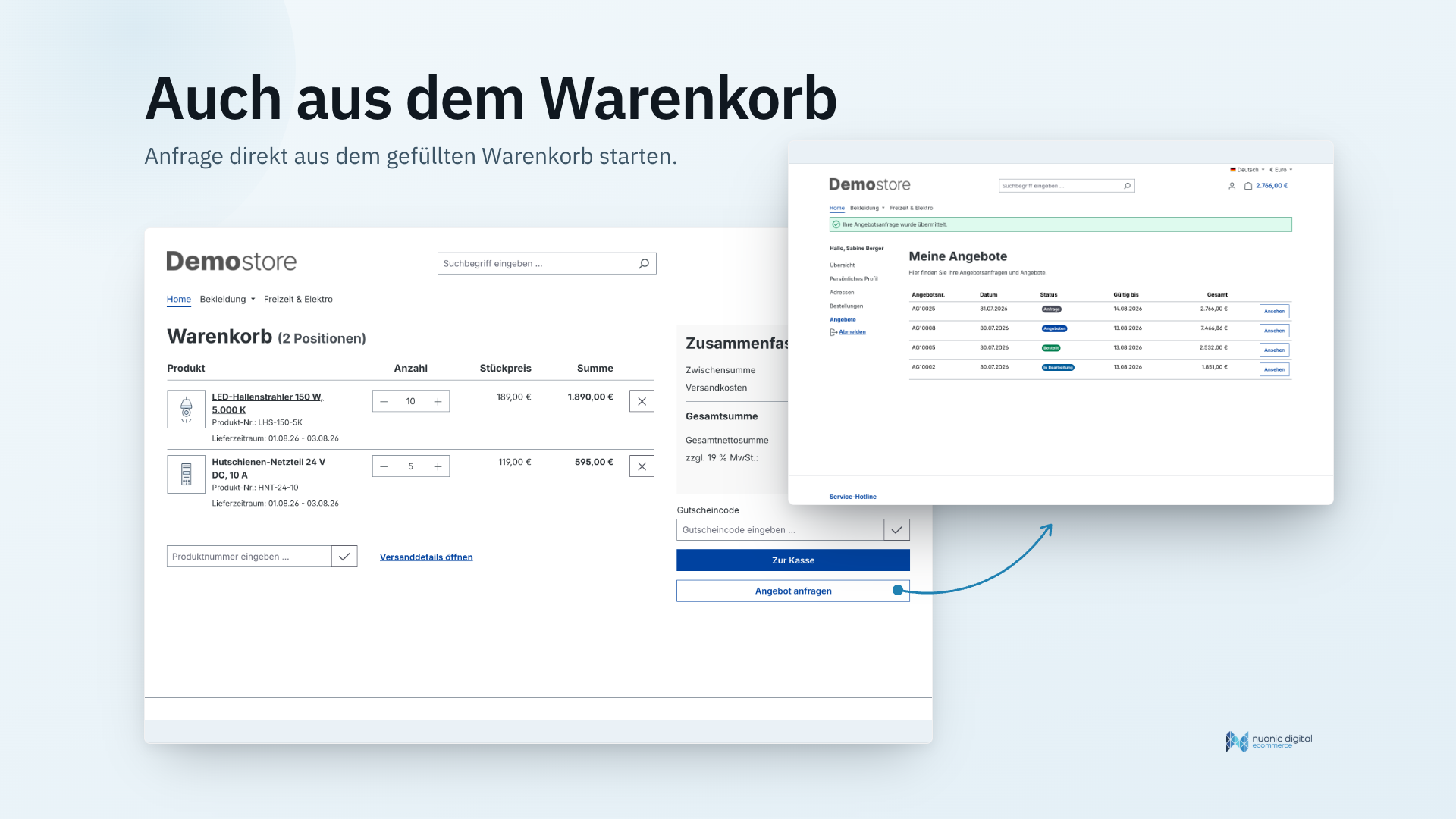Viewport: 1456px width, 819px height.
Task: Open the Hutschienen-Netzteil product thumbnail
Action: (x=186, y=475)
